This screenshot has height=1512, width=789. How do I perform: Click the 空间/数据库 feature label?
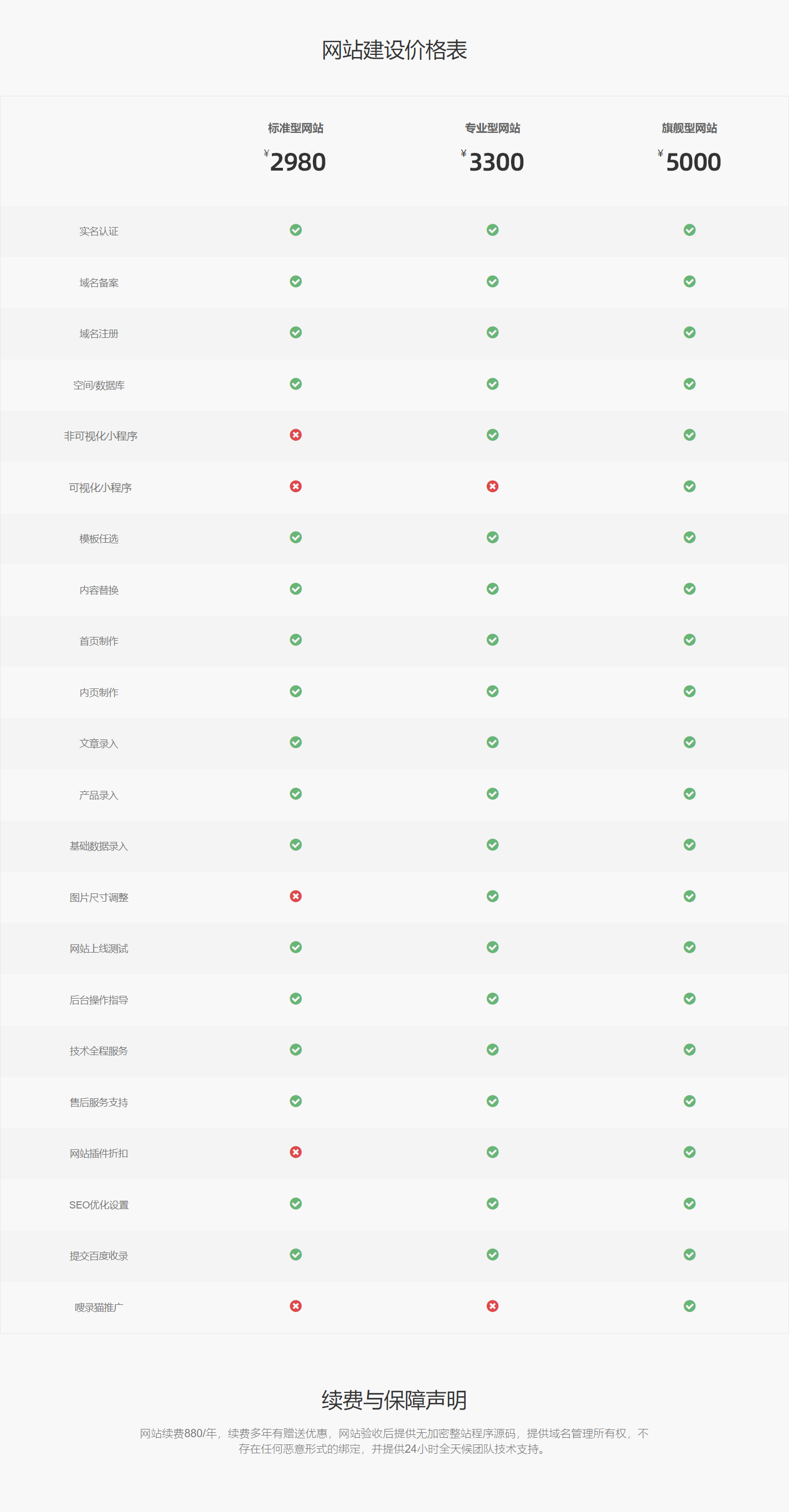tap(99, 385)
